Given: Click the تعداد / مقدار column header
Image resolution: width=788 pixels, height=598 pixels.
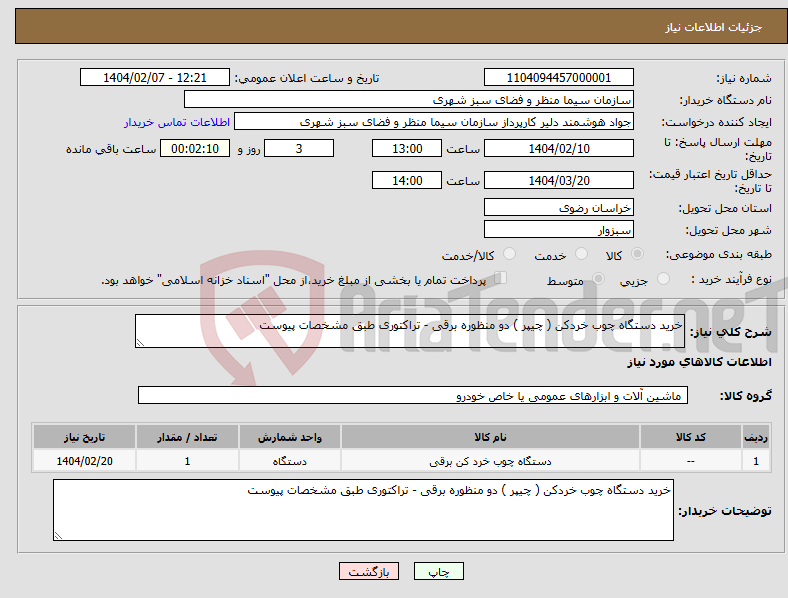Looking at the screenshot, I should tap(187, 437).
